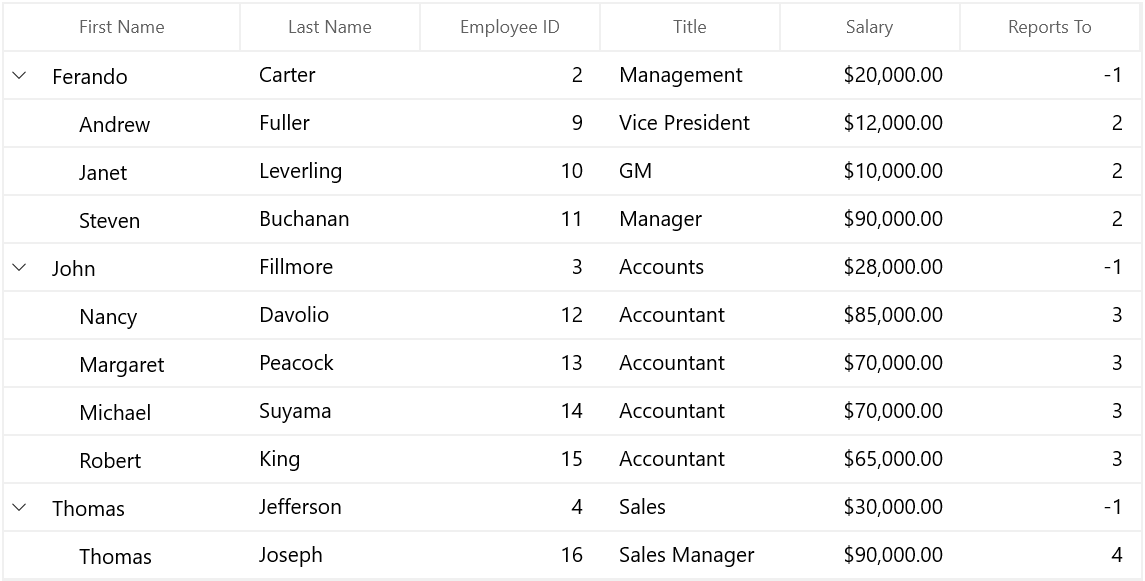Collapse the Ferando Carter row

(x=20, y=75)
